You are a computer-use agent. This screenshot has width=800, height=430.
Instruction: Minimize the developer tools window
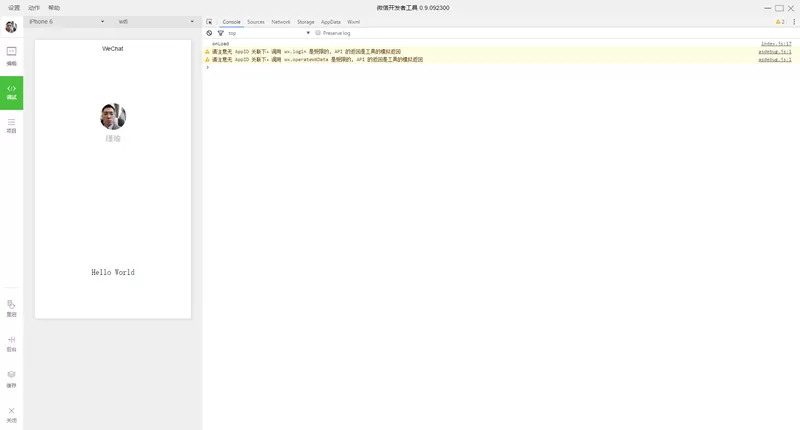tap(767, 8)
